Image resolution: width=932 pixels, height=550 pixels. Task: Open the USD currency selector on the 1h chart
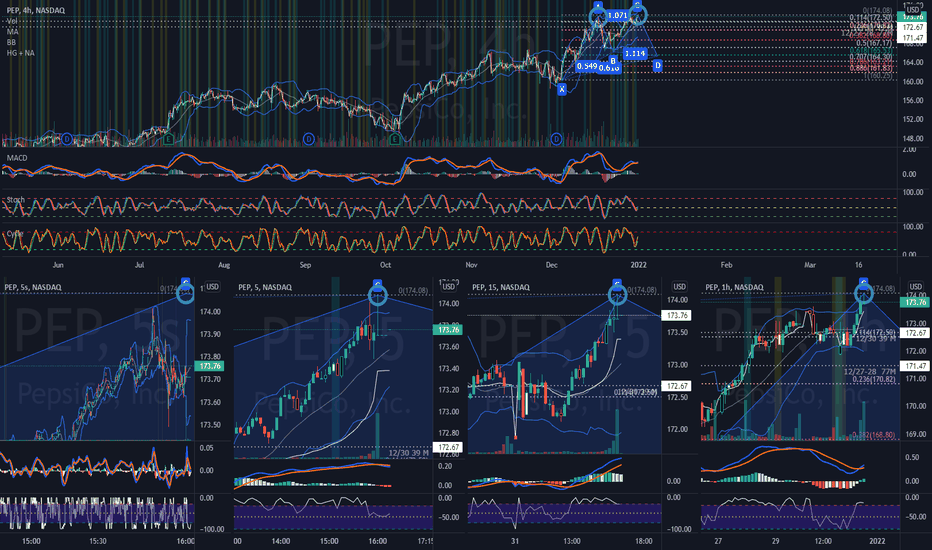(915, 287)
